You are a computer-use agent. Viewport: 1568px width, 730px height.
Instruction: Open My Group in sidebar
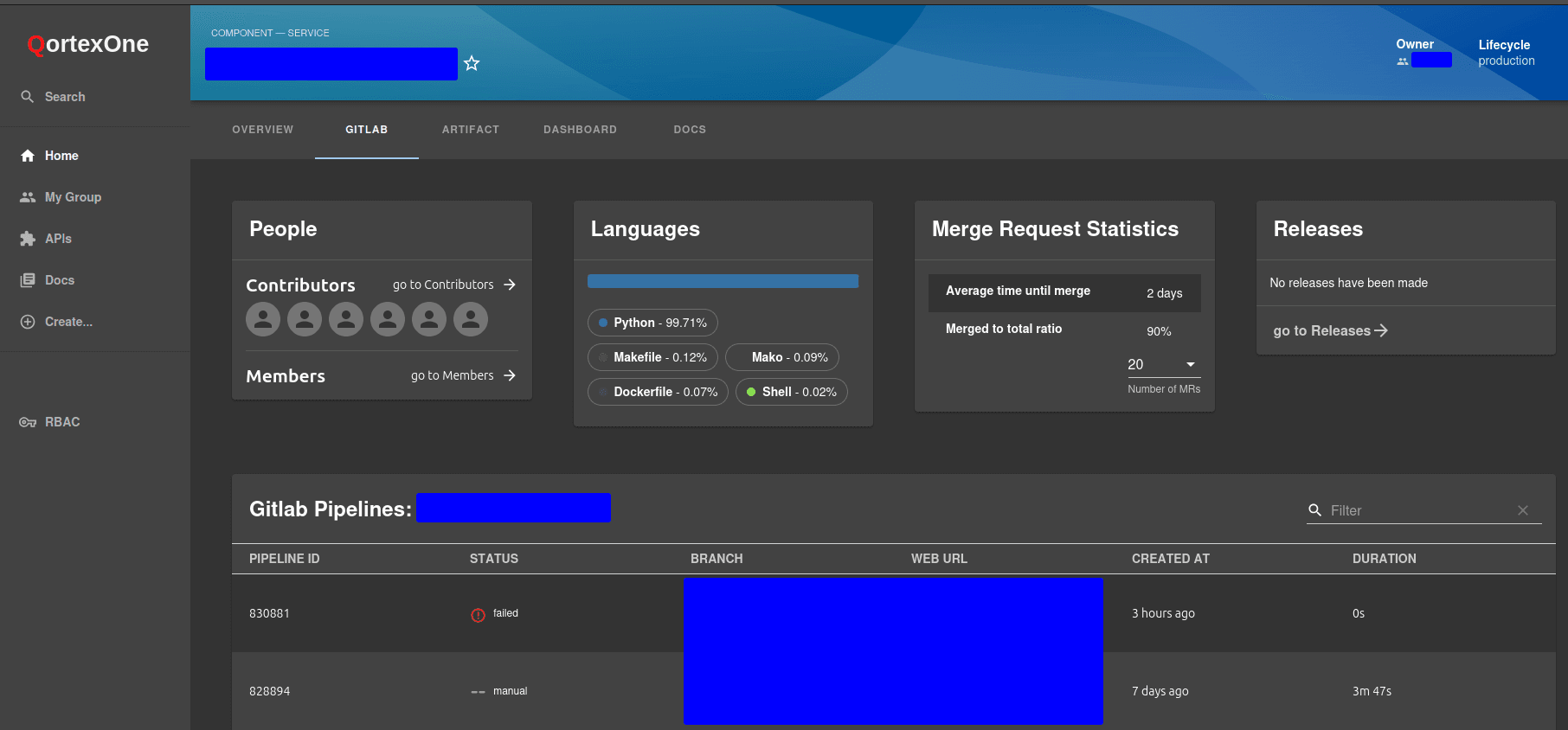tap(95, 197)
